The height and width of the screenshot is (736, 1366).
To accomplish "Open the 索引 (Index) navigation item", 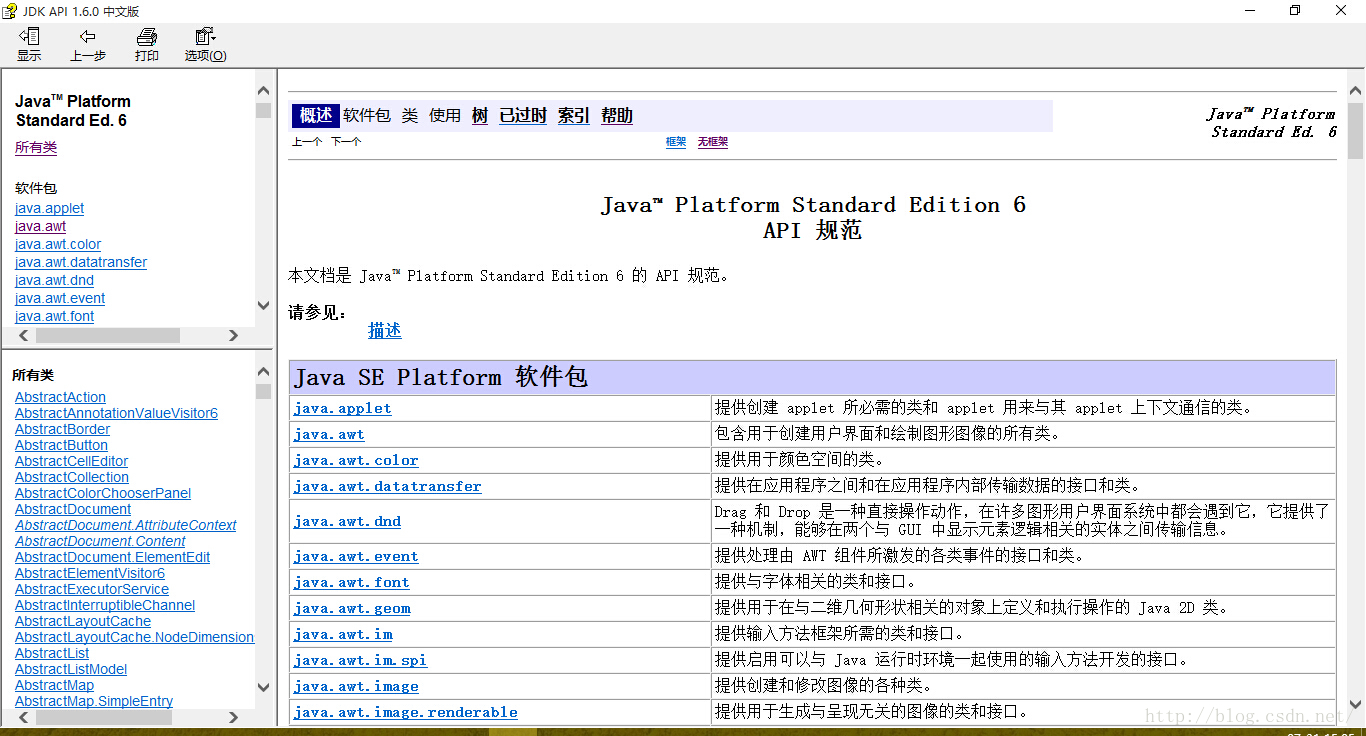I will click(574, 116).
